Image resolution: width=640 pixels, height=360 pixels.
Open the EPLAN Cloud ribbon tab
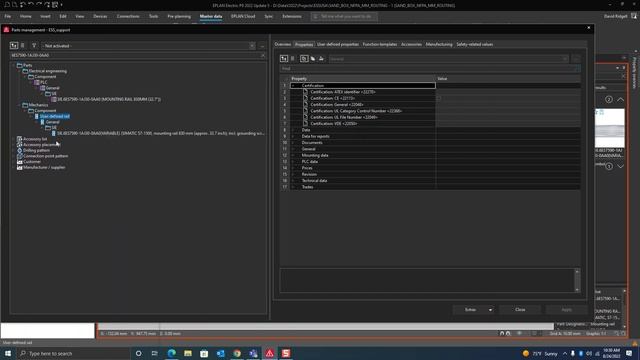coord(243,16)
